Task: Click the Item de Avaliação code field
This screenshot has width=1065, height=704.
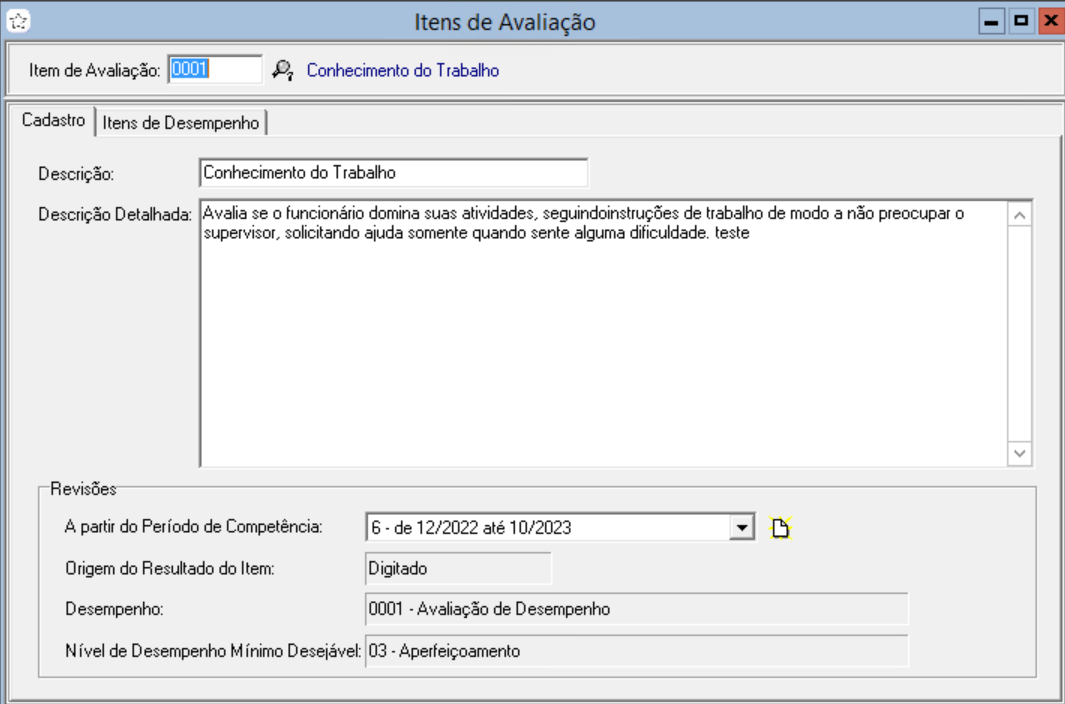Action: (x=214, y=69)
